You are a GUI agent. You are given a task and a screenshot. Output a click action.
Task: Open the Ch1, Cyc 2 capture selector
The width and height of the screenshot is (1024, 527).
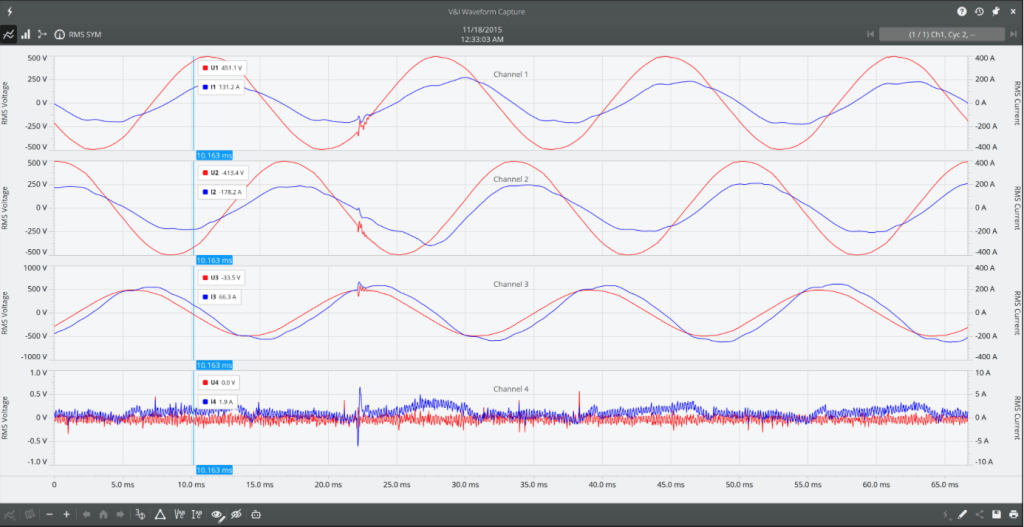(941, 34)
